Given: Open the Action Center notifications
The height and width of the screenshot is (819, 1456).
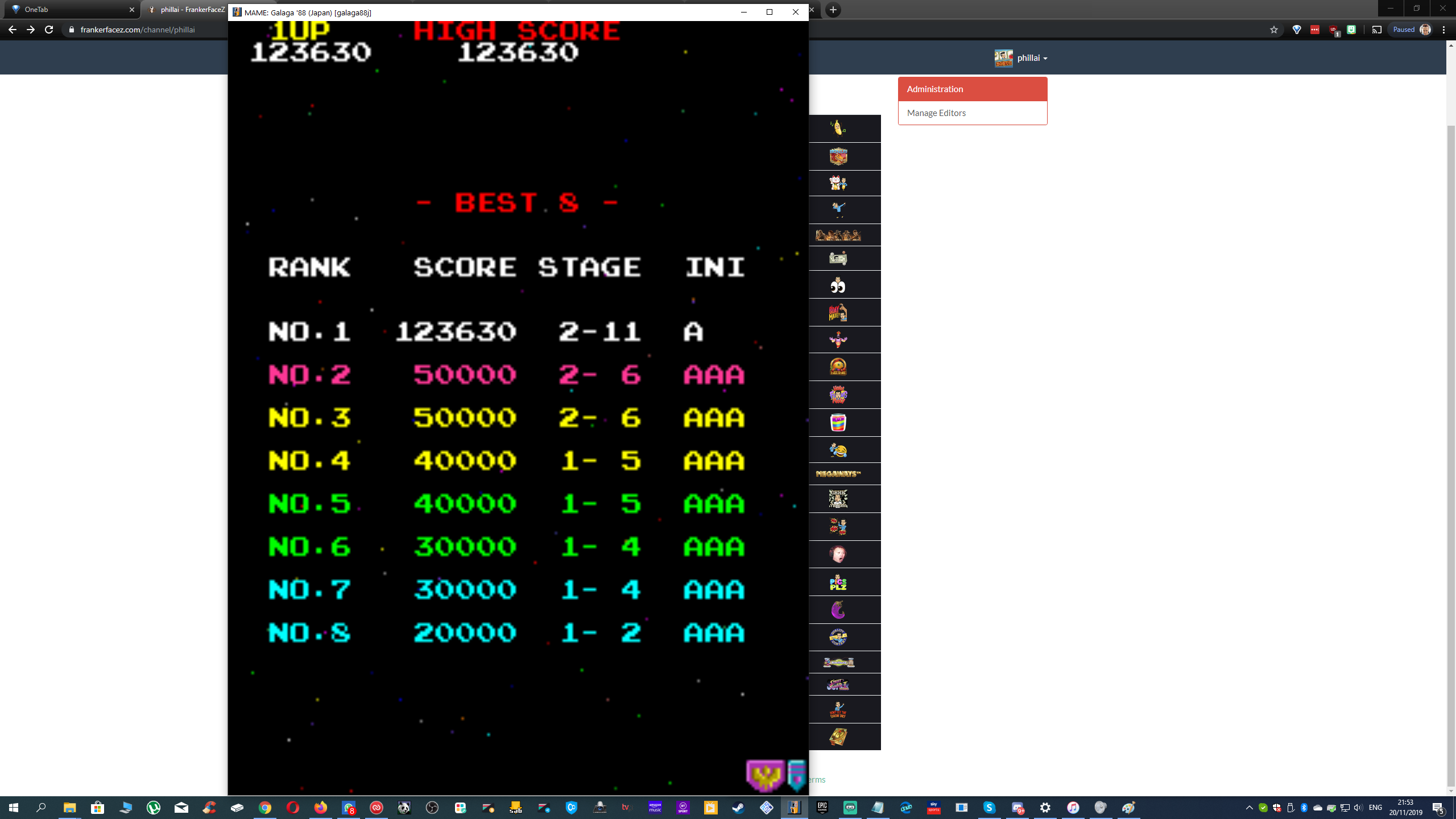Looking at the screenshot, I should 1439,808.
